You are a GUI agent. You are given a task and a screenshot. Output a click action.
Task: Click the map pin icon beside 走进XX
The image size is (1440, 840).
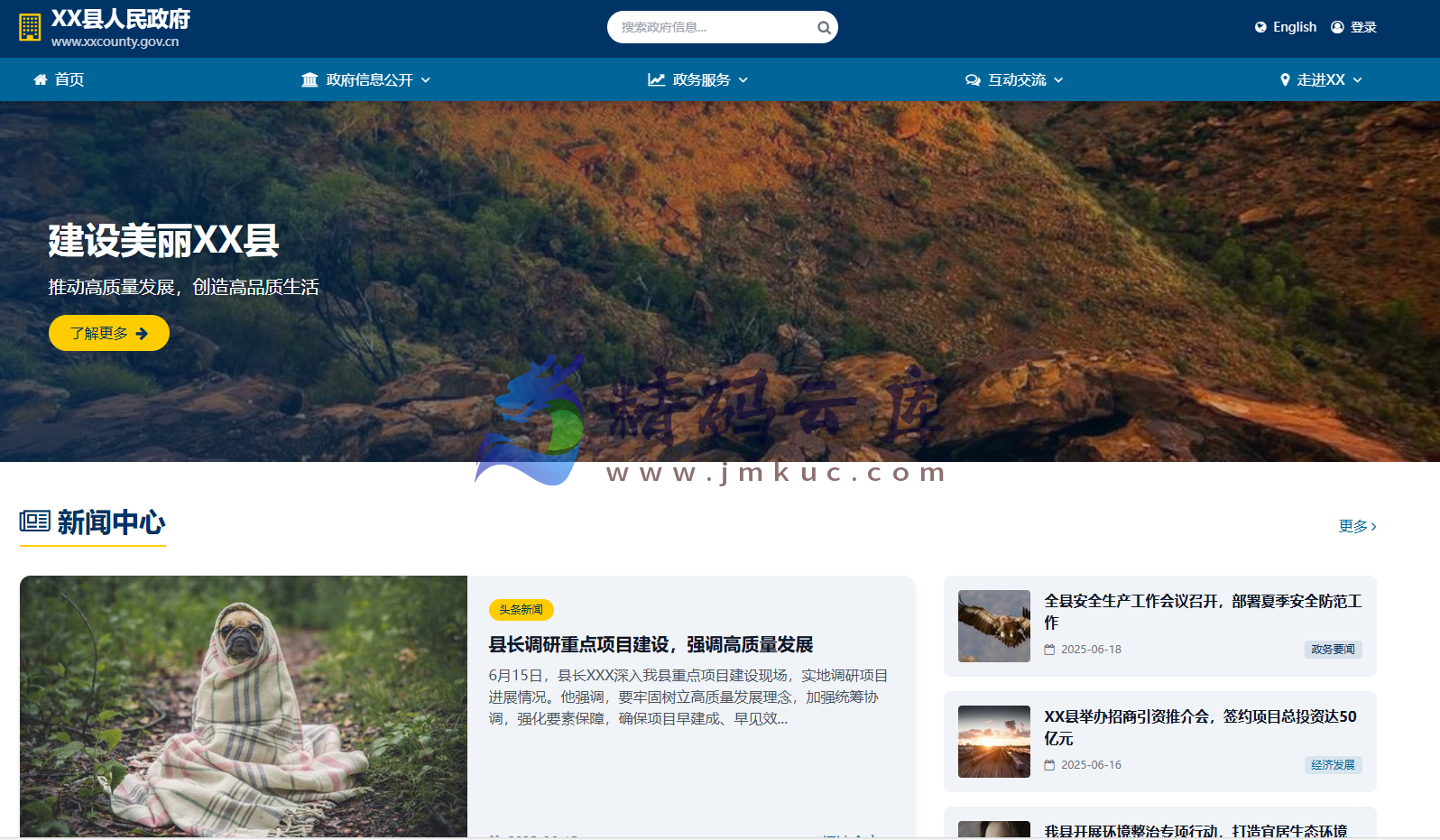pyautogui.click(x=1285, y=79)
